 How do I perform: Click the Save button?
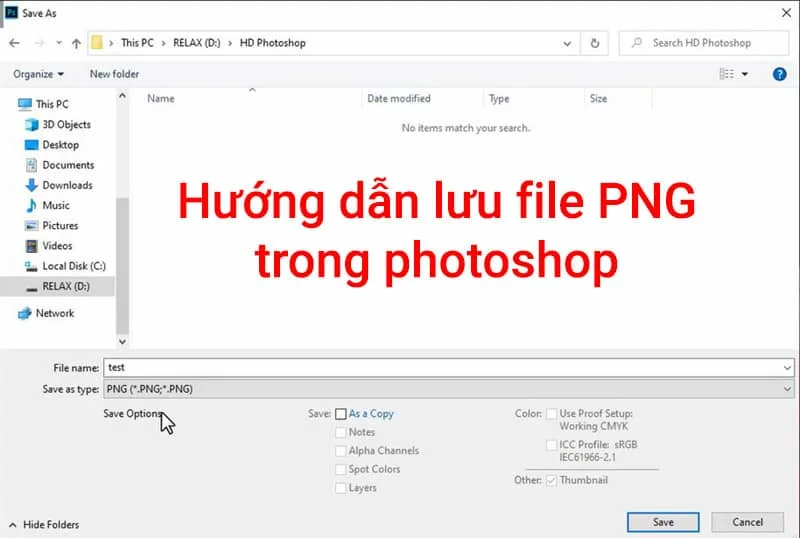click(663, 522)
